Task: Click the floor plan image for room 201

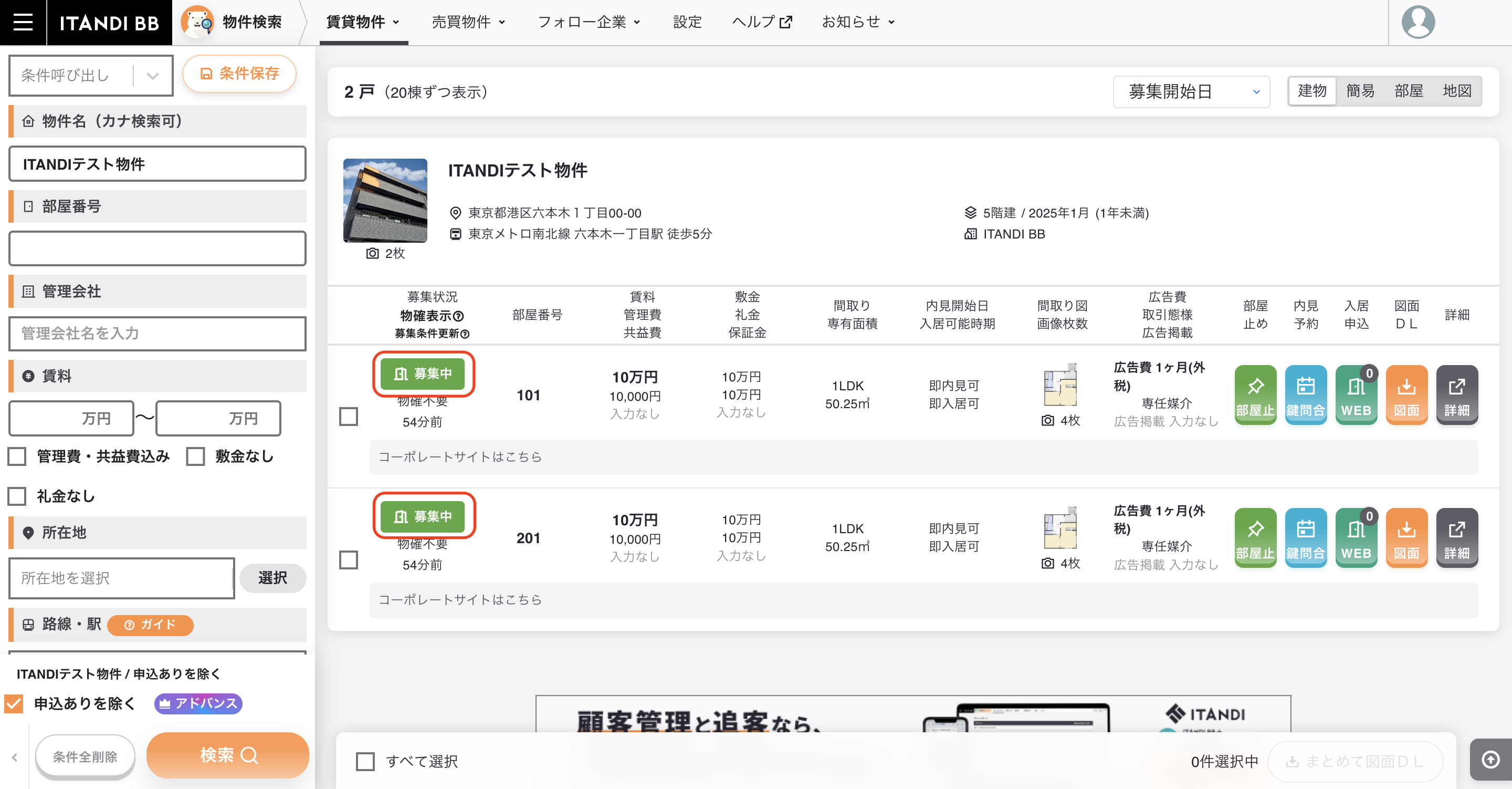Action: (1060, 527)
